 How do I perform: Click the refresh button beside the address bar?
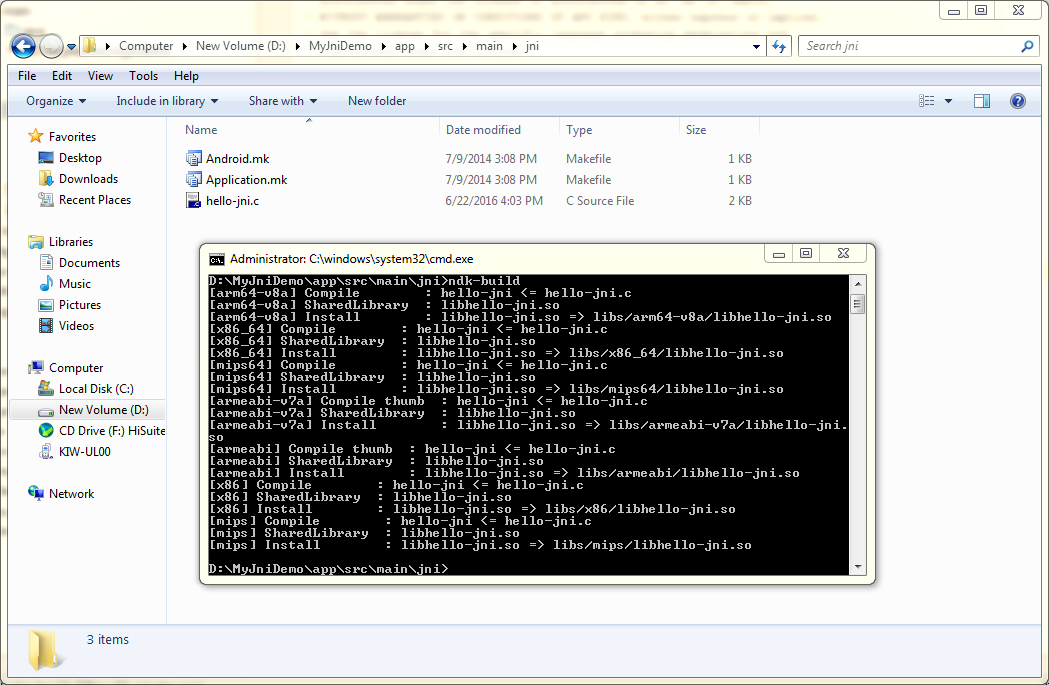pyautogui.click(x=780, y=46)
